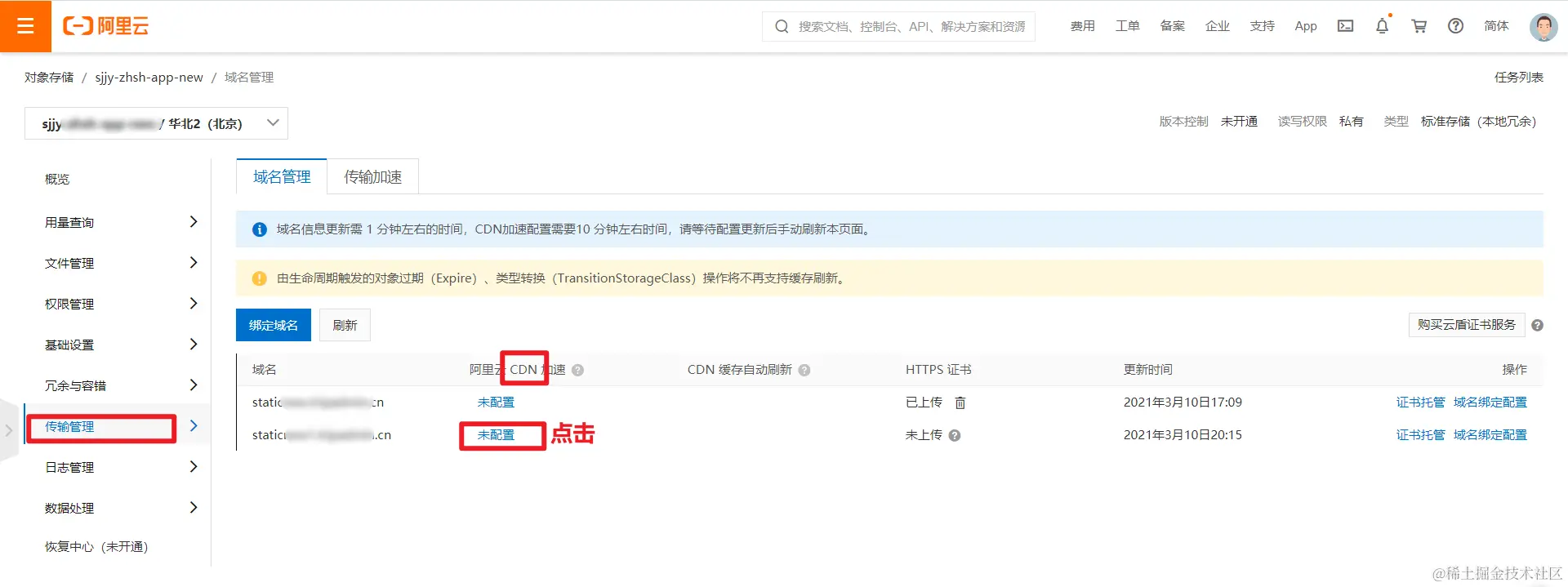The width and height of the screenshot is (1568, 587).
Task: Open 域名绑定配置 for the 17:09 row
Action: (1490, 402)
